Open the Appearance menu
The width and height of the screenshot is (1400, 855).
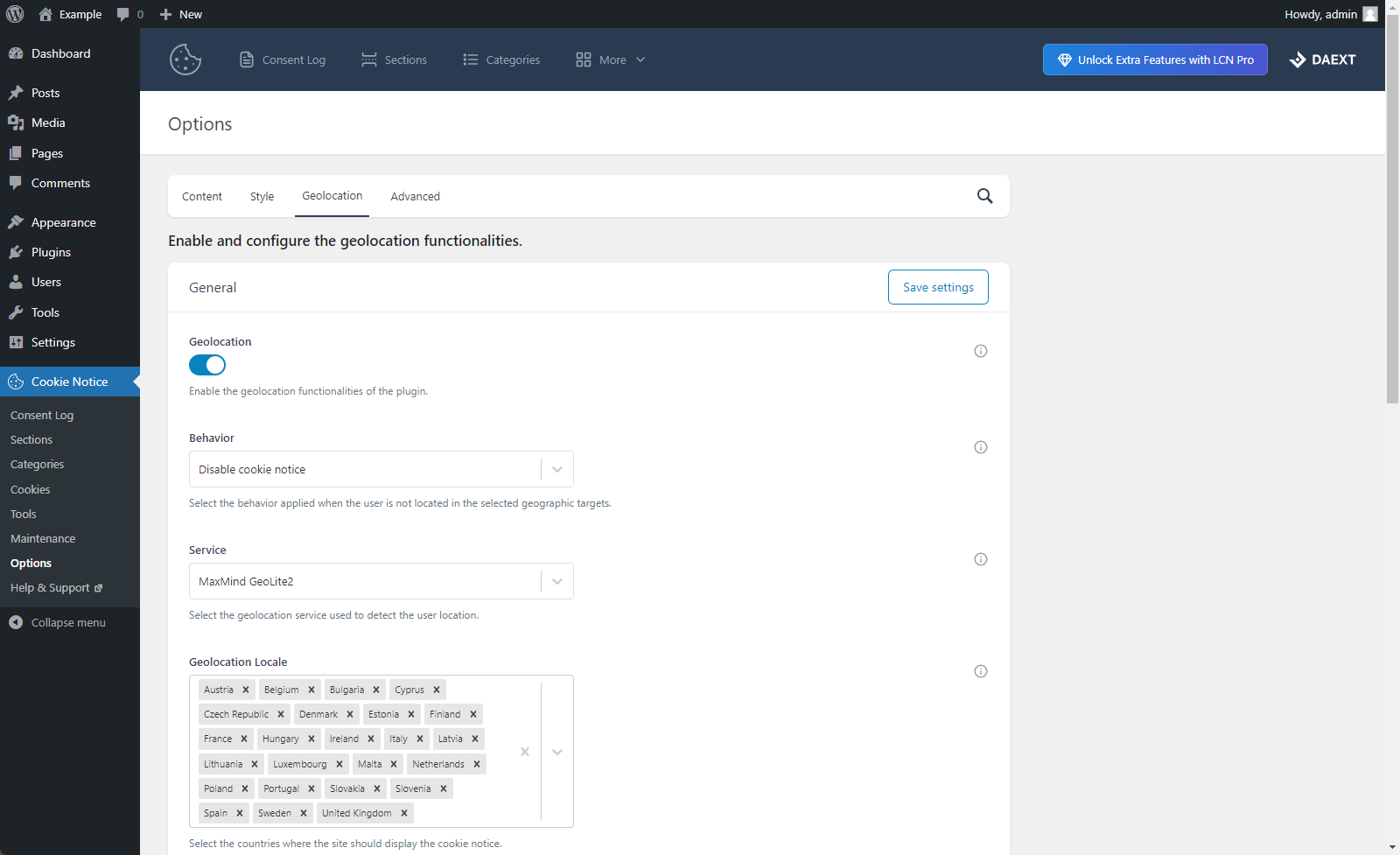pos(70,222)
